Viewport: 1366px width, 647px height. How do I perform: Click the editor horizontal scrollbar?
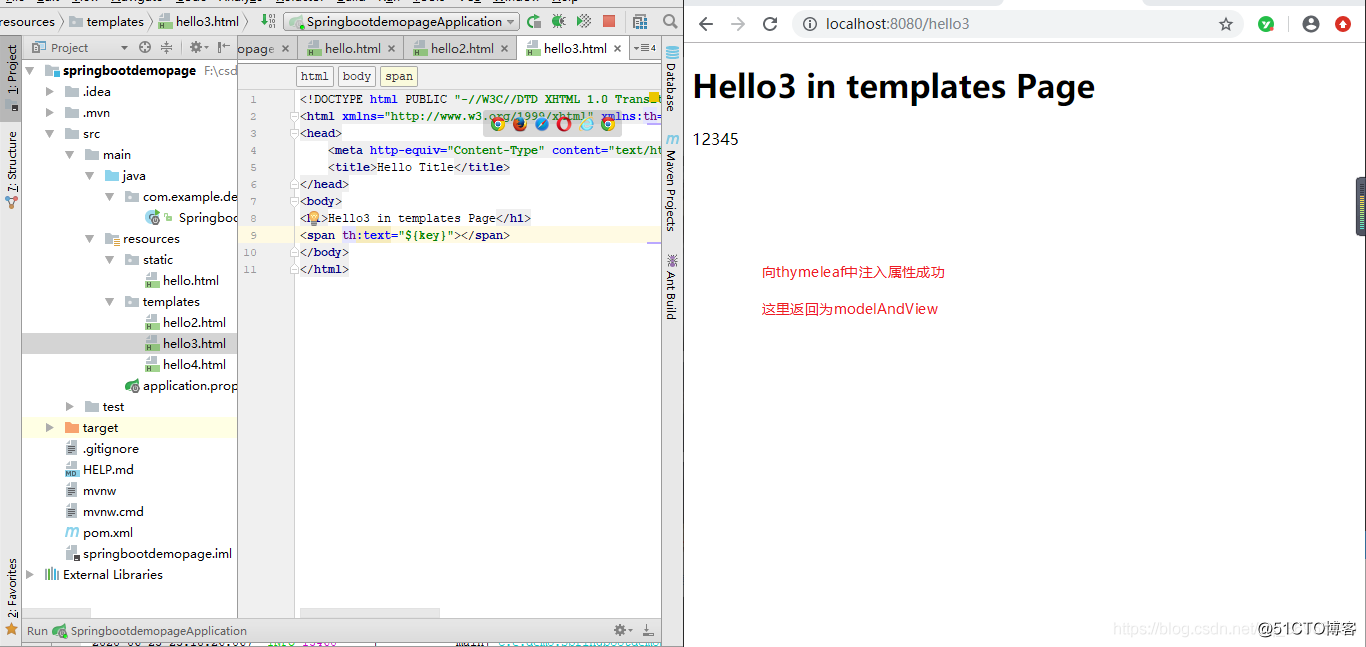370,613
